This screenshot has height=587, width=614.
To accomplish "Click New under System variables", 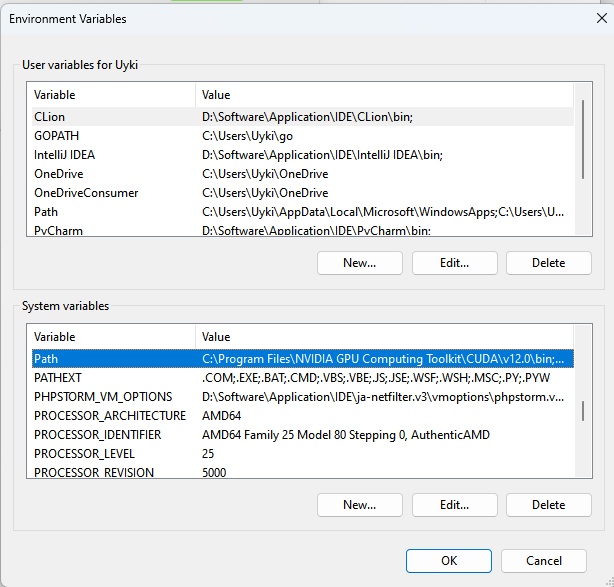I will 359,505.
